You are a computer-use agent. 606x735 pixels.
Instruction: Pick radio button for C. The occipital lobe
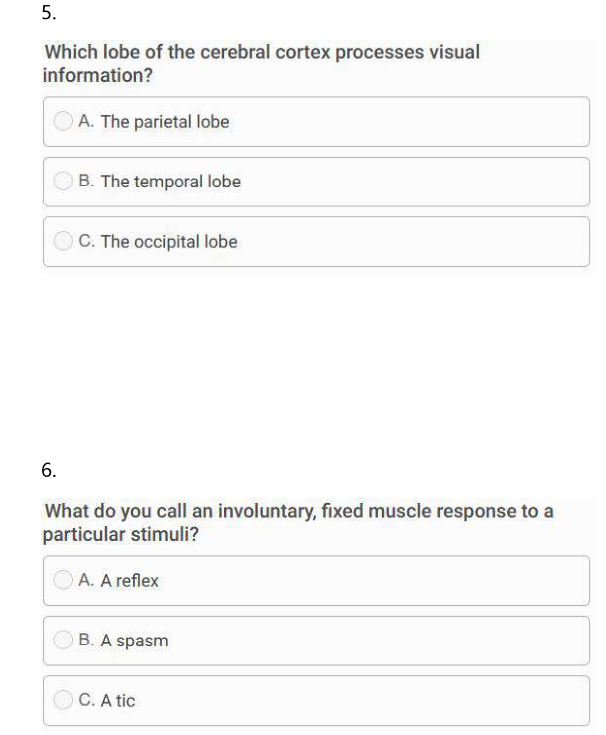[x=63, y=242]
